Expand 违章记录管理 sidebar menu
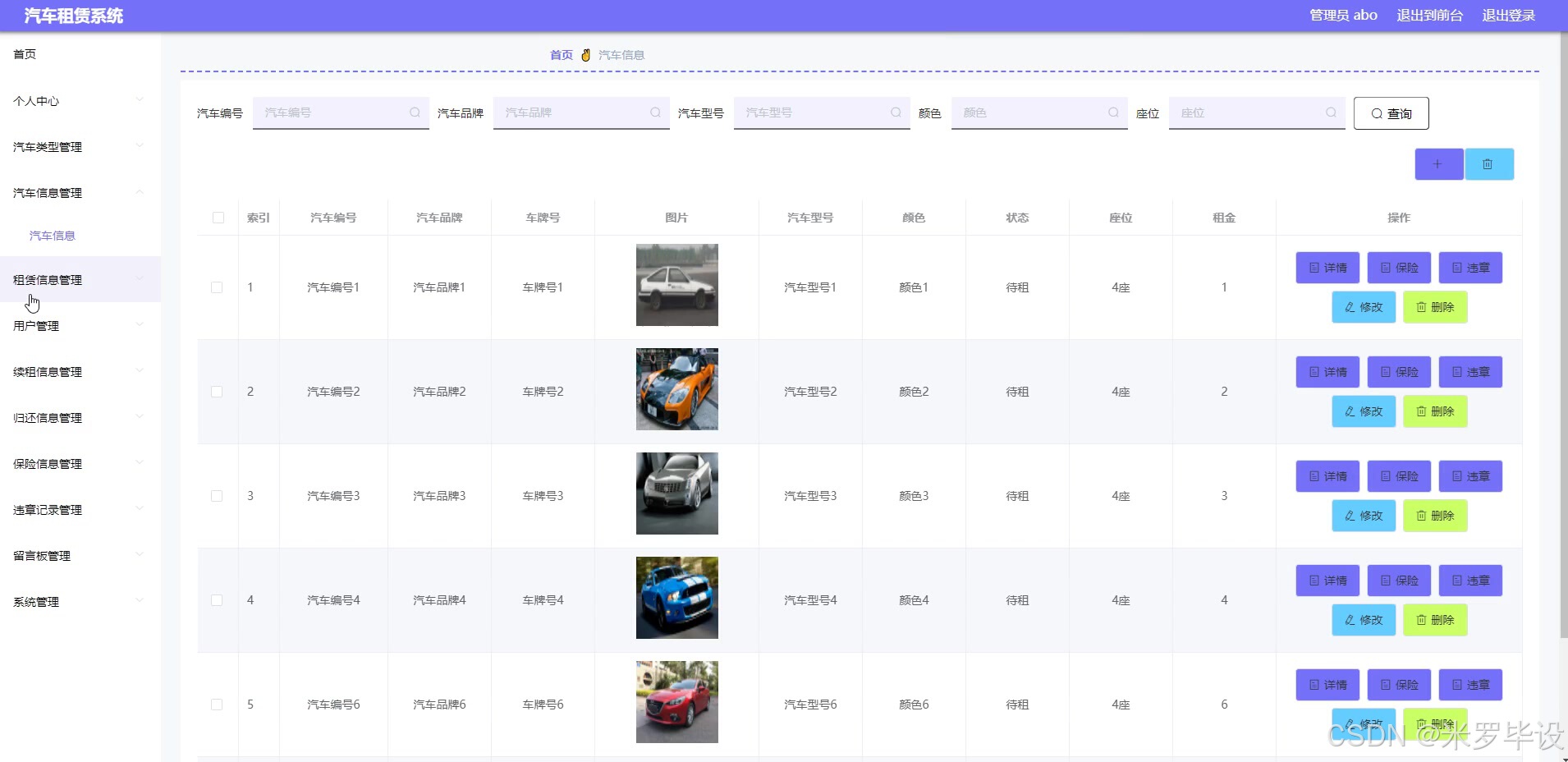Screen dimensions: 1568x762 pyautogui.click(x=80, y=510)
